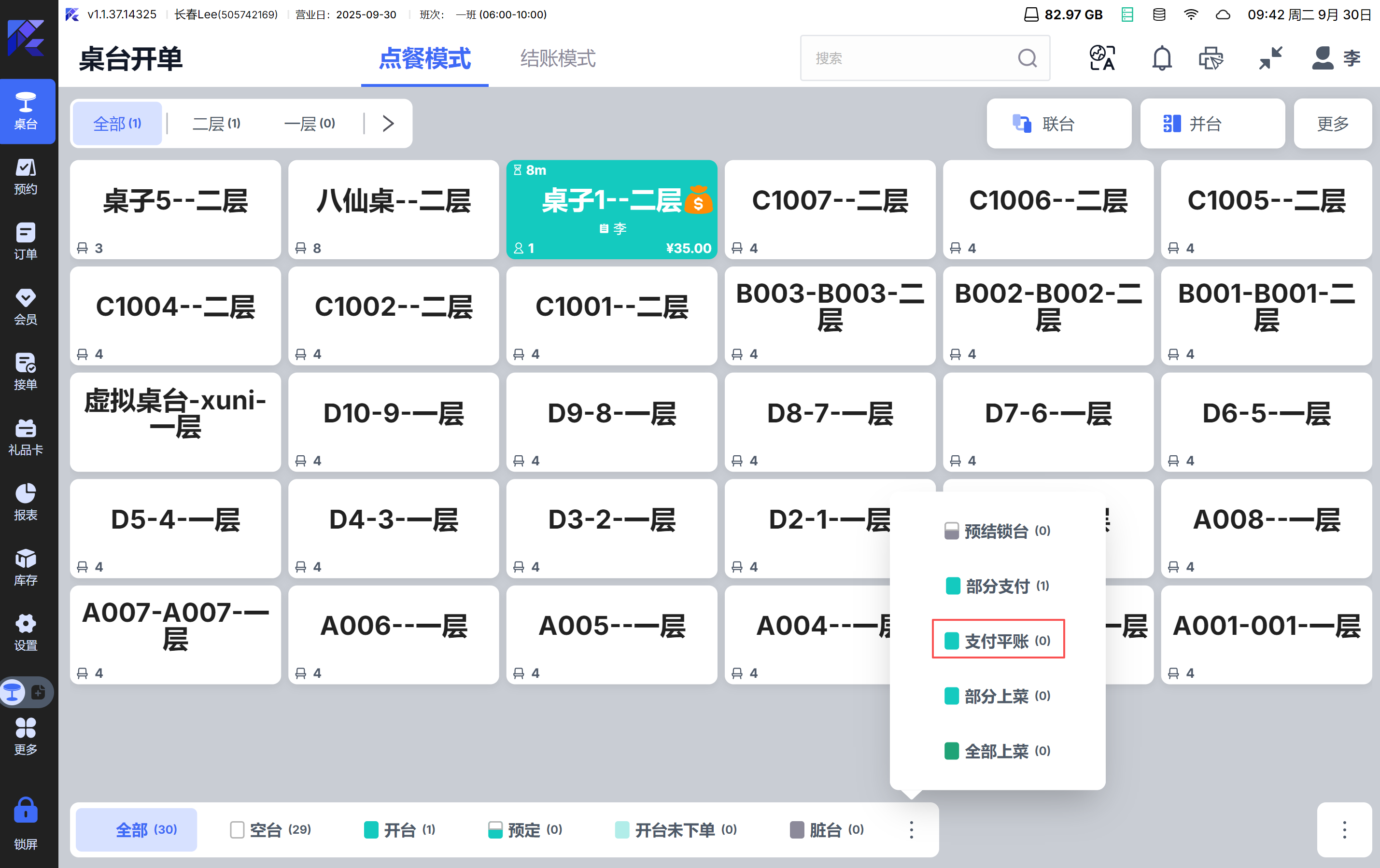Switch to 结账模式 tab
Image resolution: width=1380 pixels, height=868 pixels.
click(x=558, y=58)
